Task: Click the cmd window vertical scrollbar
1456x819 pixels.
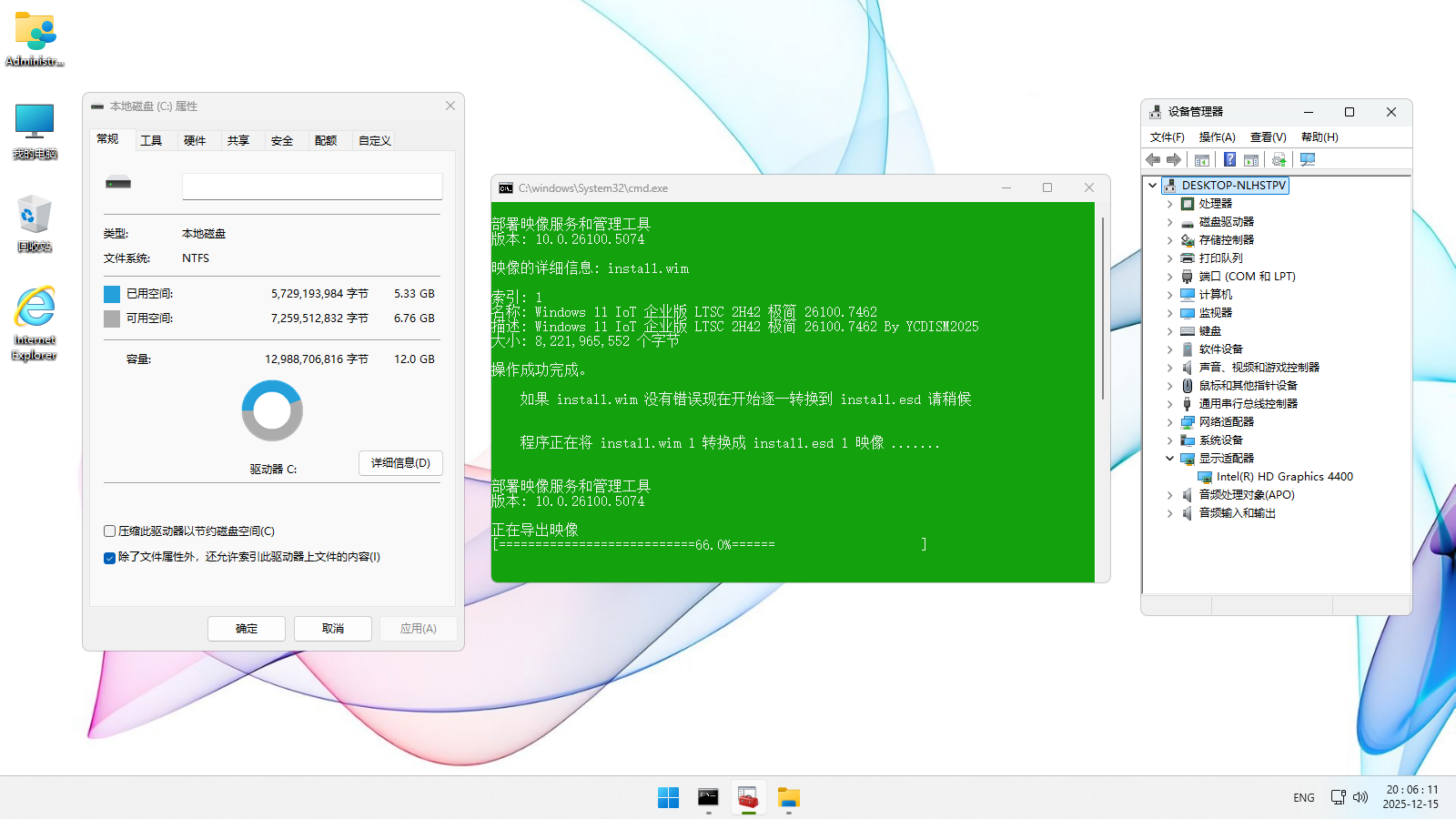Action: click(x=1103, y=308)
